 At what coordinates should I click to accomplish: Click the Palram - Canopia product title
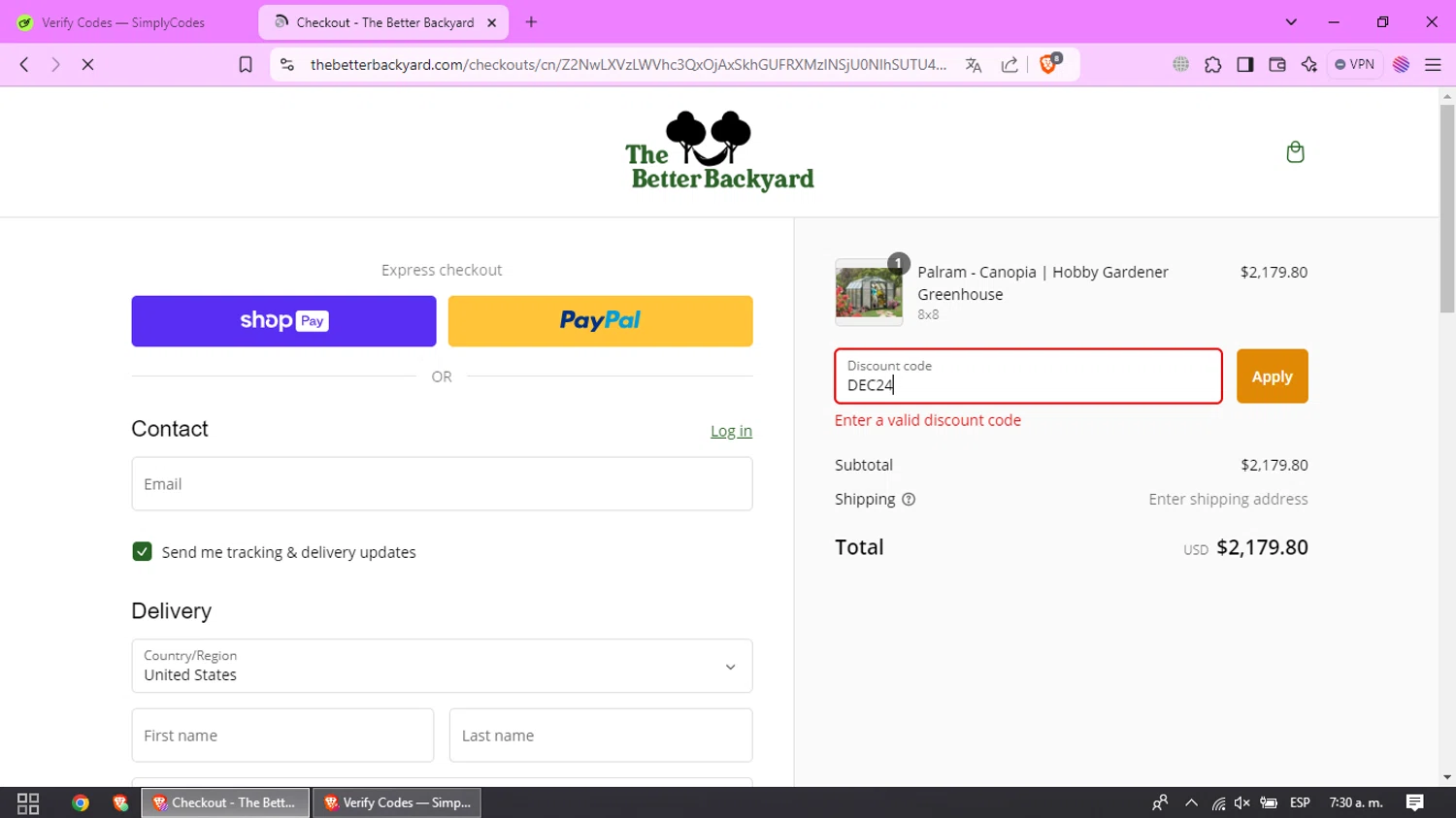[1042, 283]
